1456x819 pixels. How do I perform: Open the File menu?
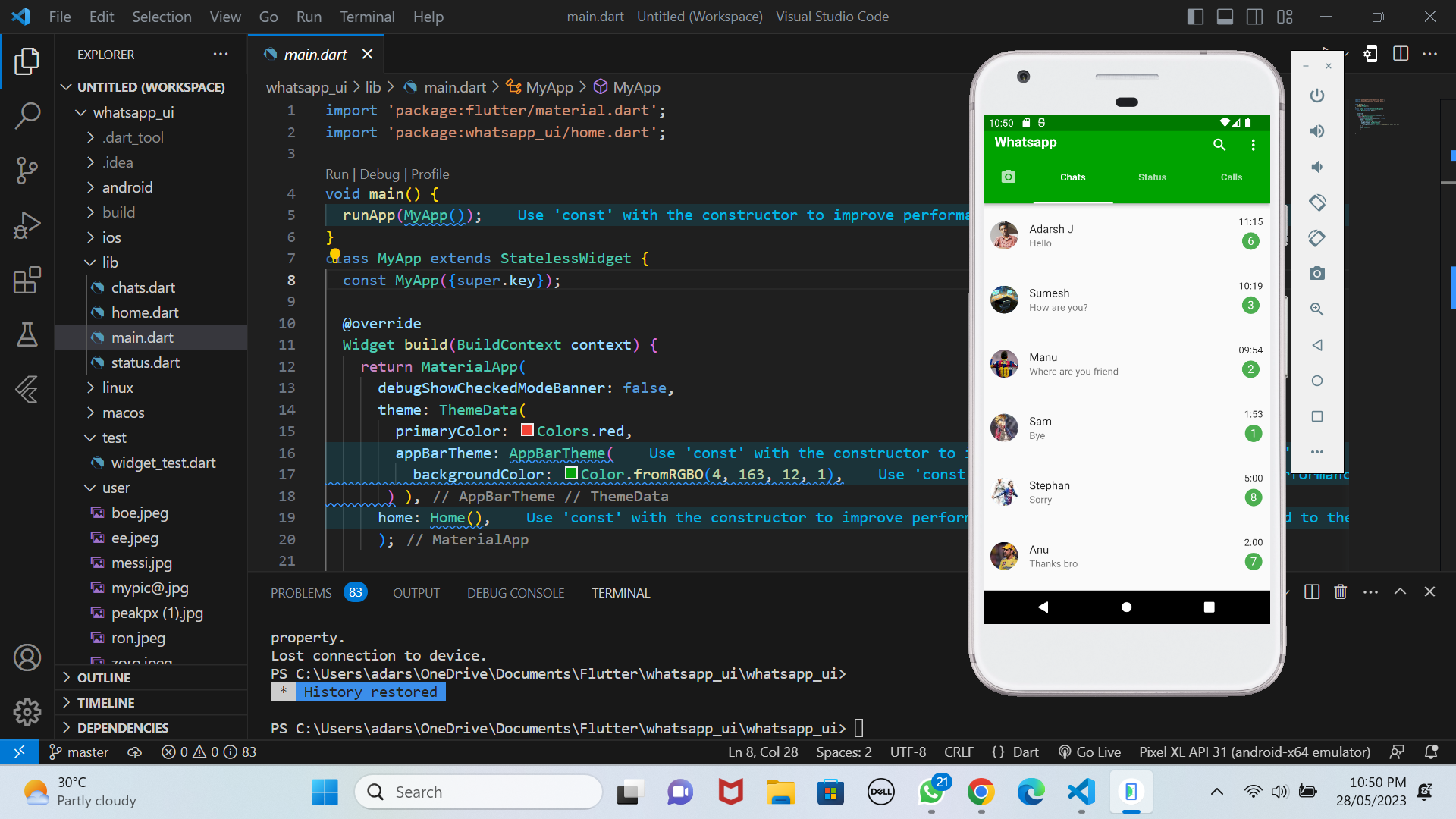[59, 17]
